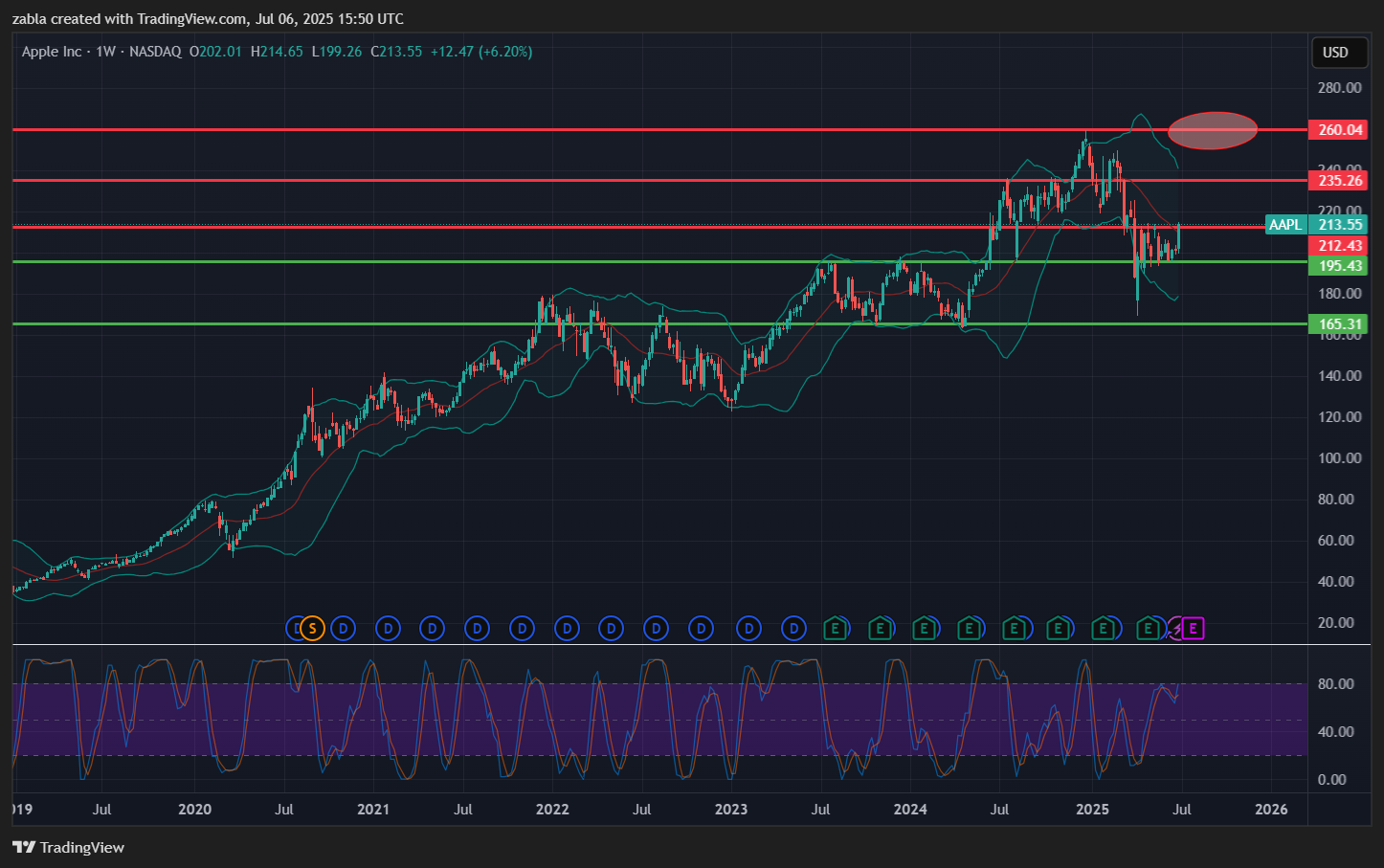Open the D dividend marker near November 2022
This screenshot has width=1384, height=868.
[x=702, y=629]
